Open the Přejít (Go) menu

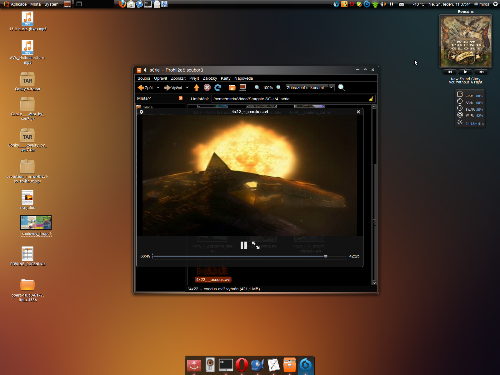(194, 78)
